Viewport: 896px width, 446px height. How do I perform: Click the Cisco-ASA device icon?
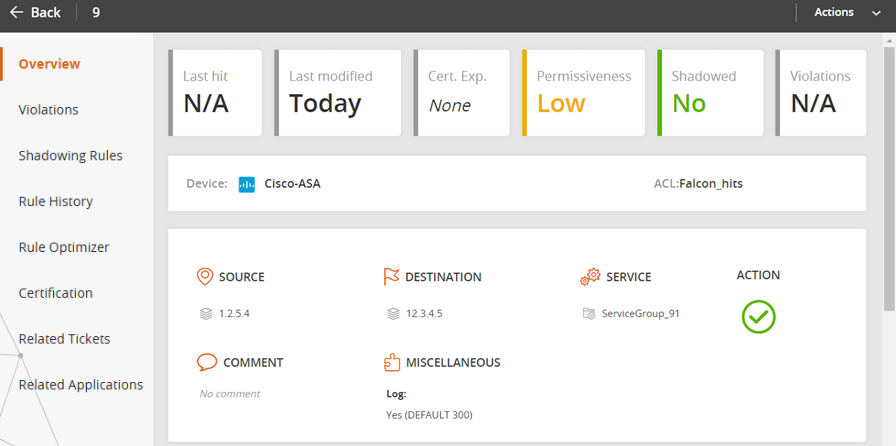(247, 184)
